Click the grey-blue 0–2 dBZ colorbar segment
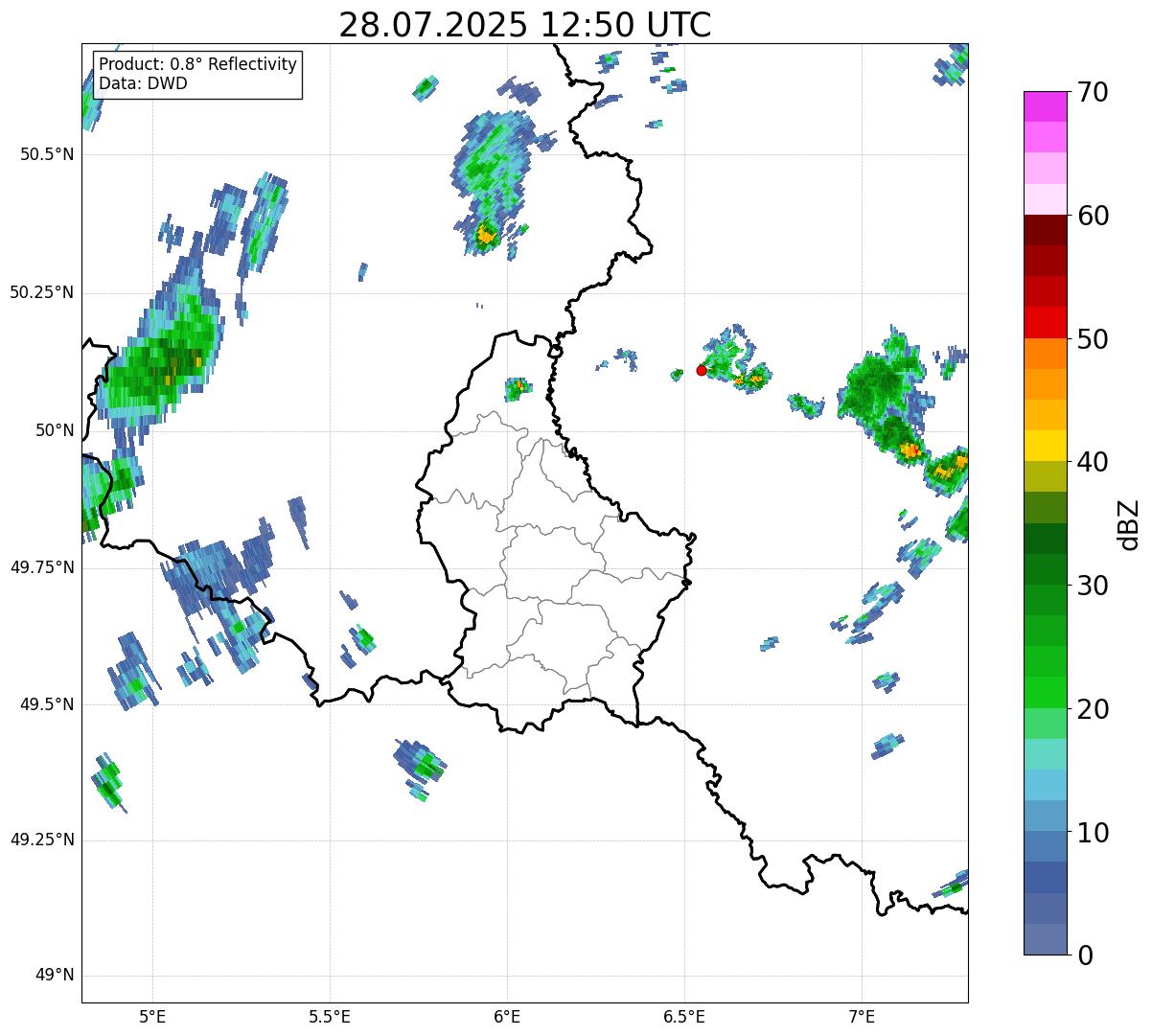Image resolution: width=1152 pixels, height=1036 pixels. coord(1045,939)
